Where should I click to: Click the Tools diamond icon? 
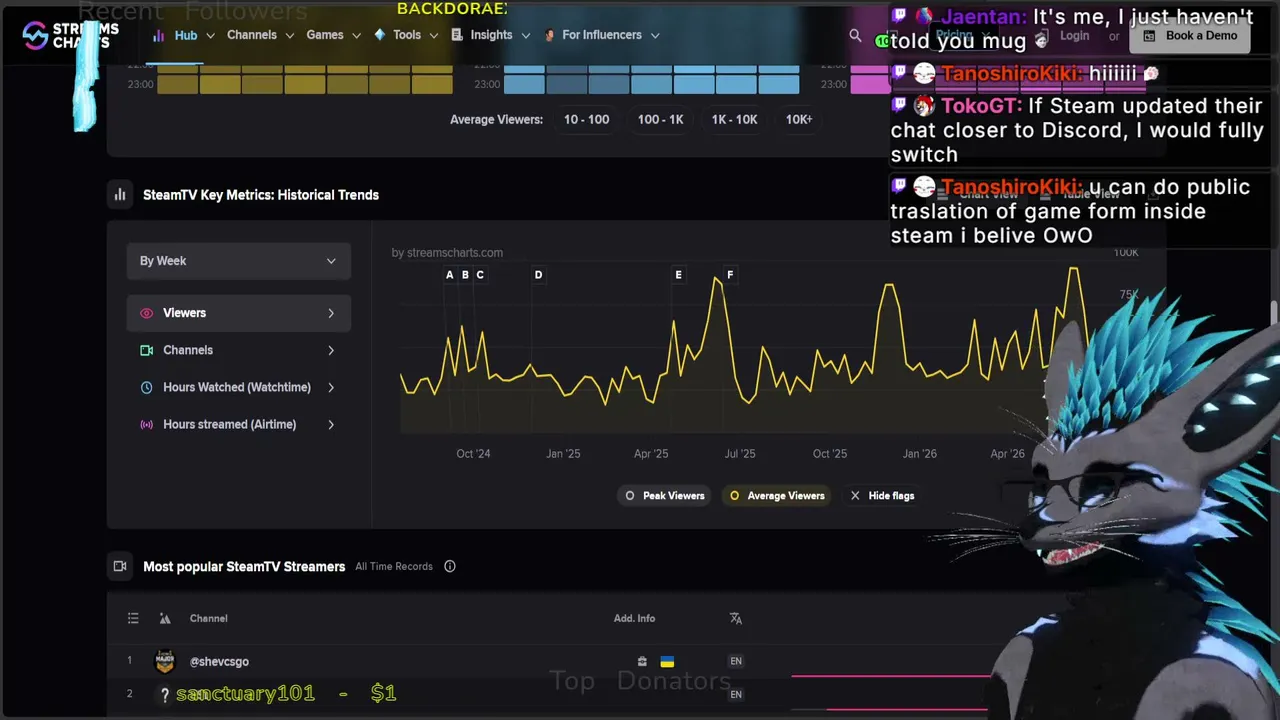click(x=380, y=35)
